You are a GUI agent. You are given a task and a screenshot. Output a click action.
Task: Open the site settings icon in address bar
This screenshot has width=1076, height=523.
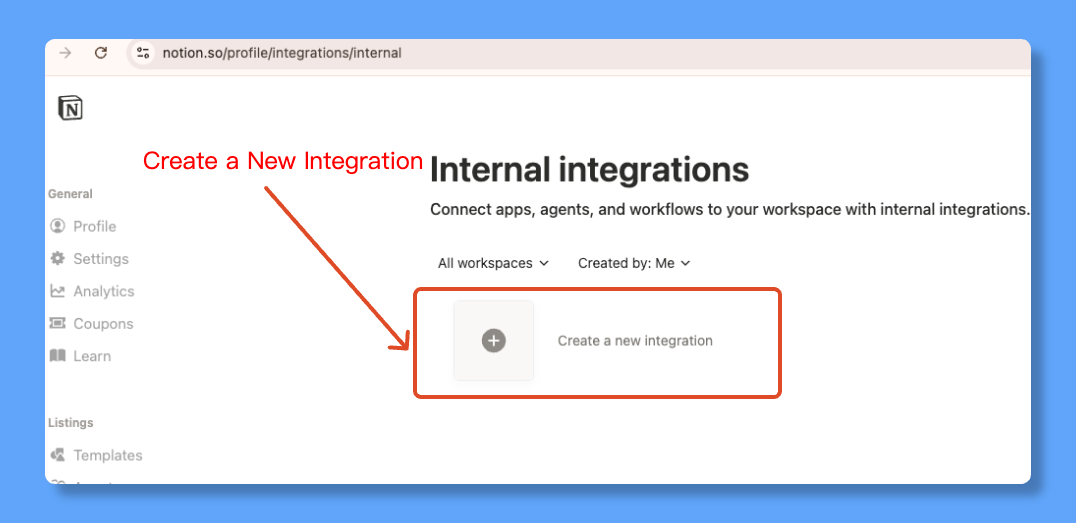(143, 53)
